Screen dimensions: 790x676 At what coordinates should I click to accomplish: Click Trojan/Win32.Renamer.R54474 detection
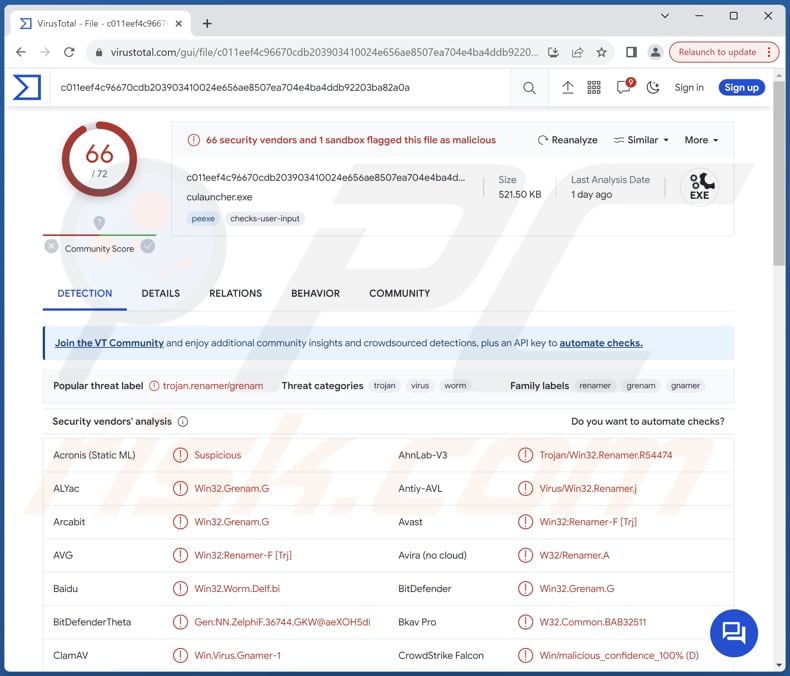[606, 455]
